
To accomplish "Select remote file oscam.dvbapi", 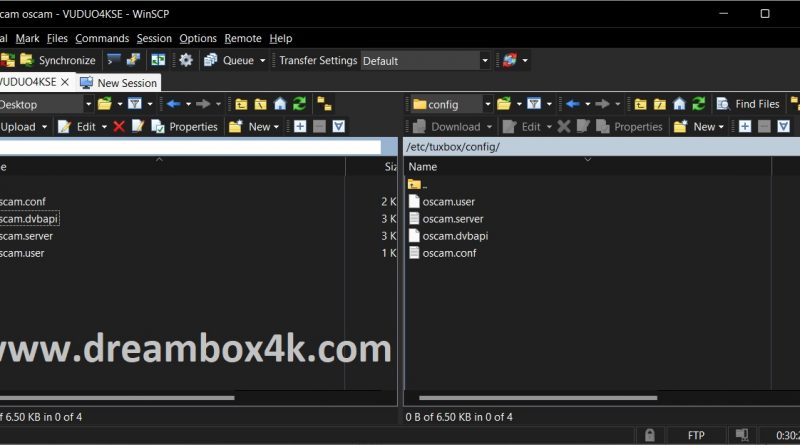I will click(448, 236).
